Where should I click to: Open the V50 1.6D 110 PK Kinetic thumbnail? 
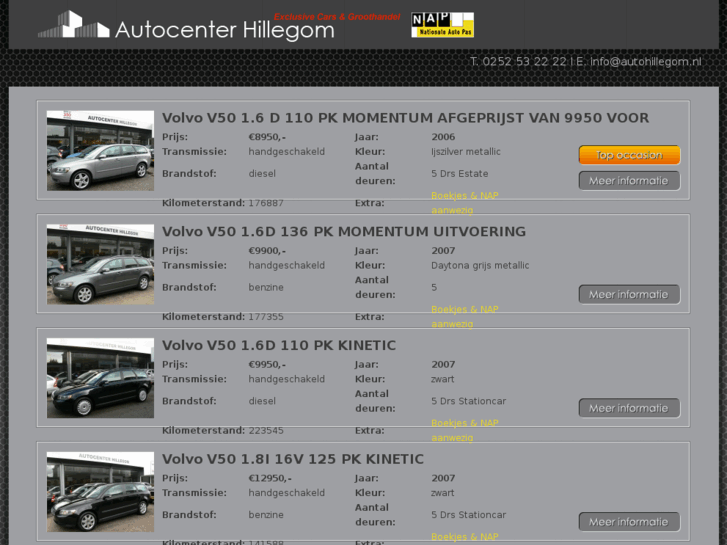coord(100,378)
